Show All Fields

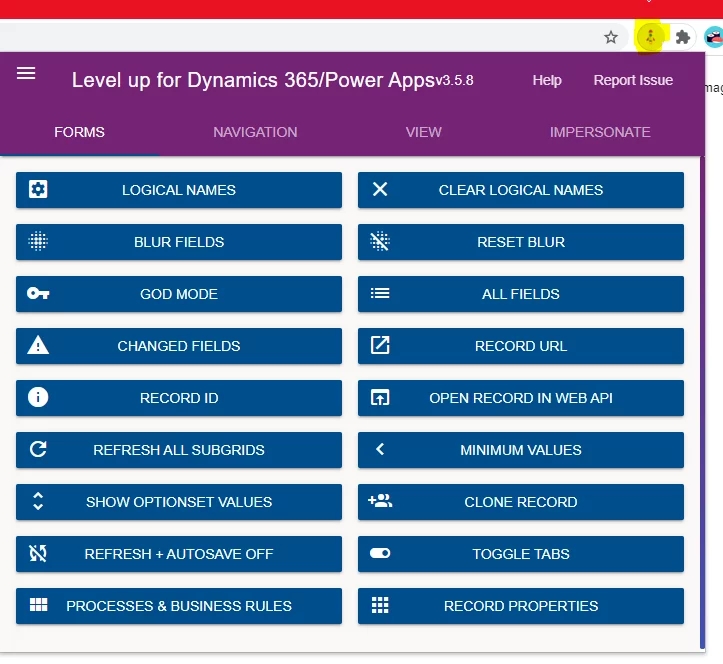pyautogui.click(x=521, y=294)
